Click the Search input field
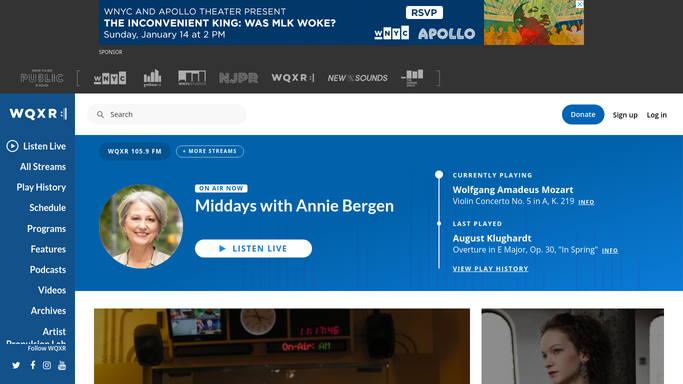Screen dimensions: 683x384 tap(167, 114)
